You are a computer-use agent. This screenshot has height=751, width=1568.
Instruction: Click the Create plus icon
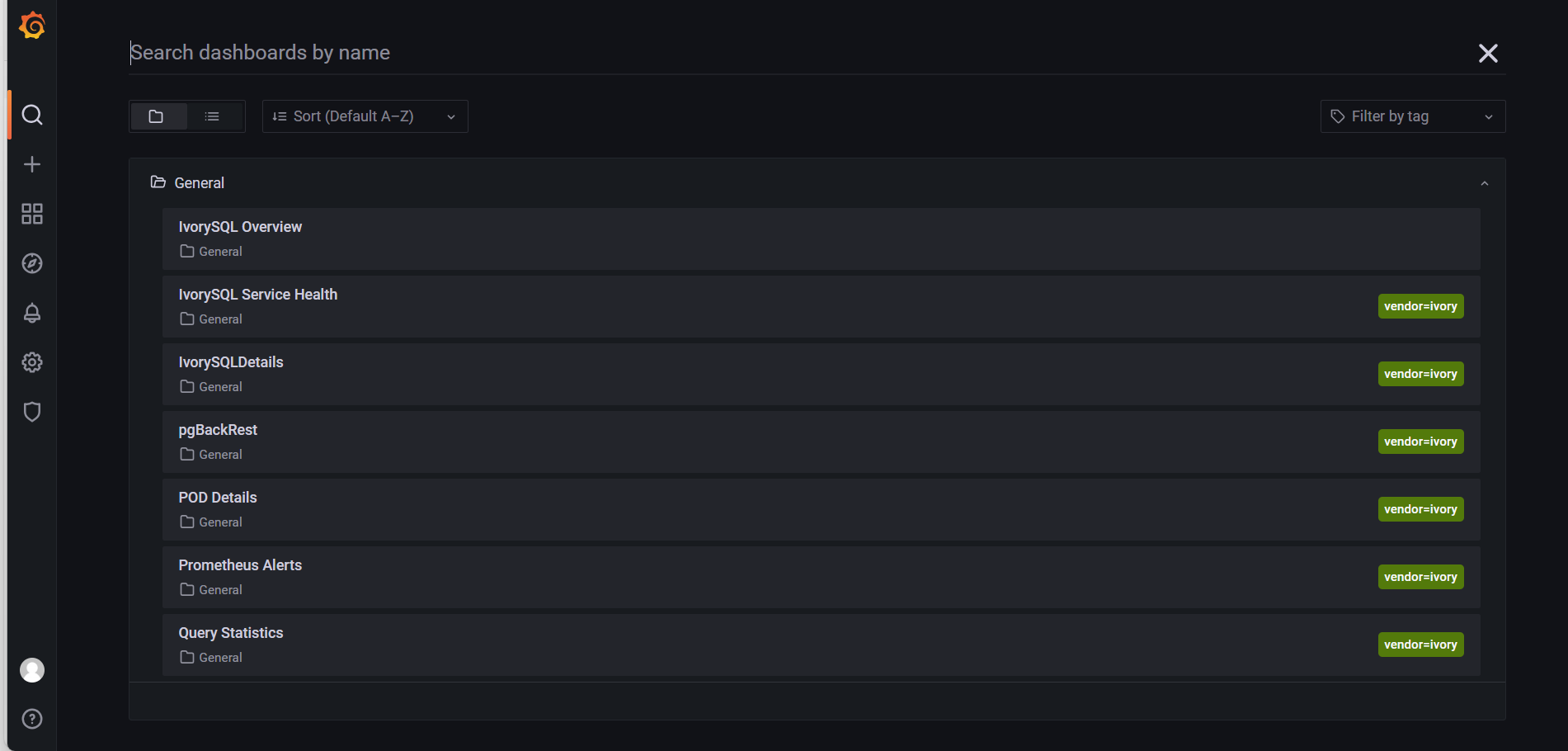[x=32, y=164]
